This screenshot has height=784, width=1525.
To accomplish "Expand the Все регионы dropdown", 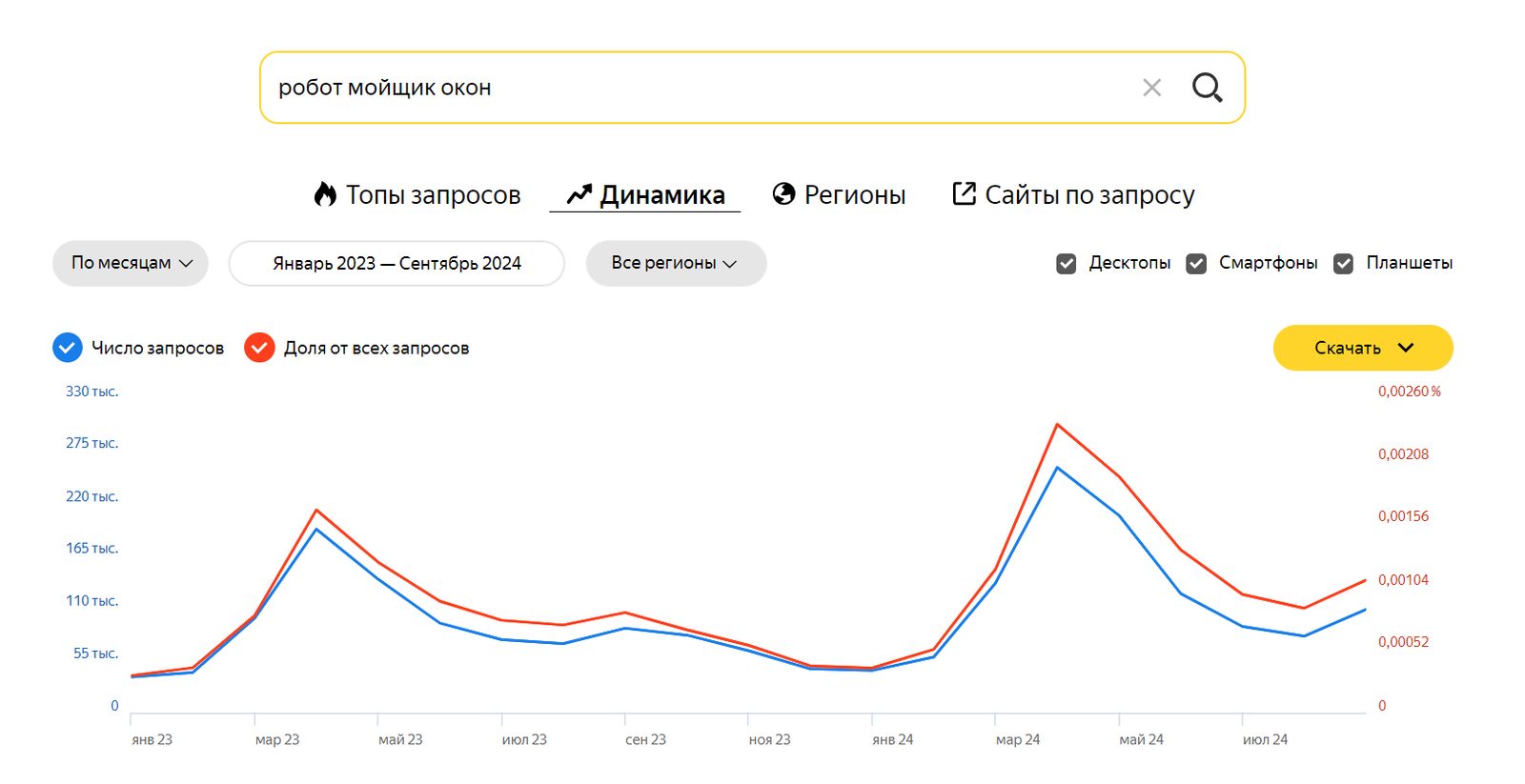I will (676, 263).
